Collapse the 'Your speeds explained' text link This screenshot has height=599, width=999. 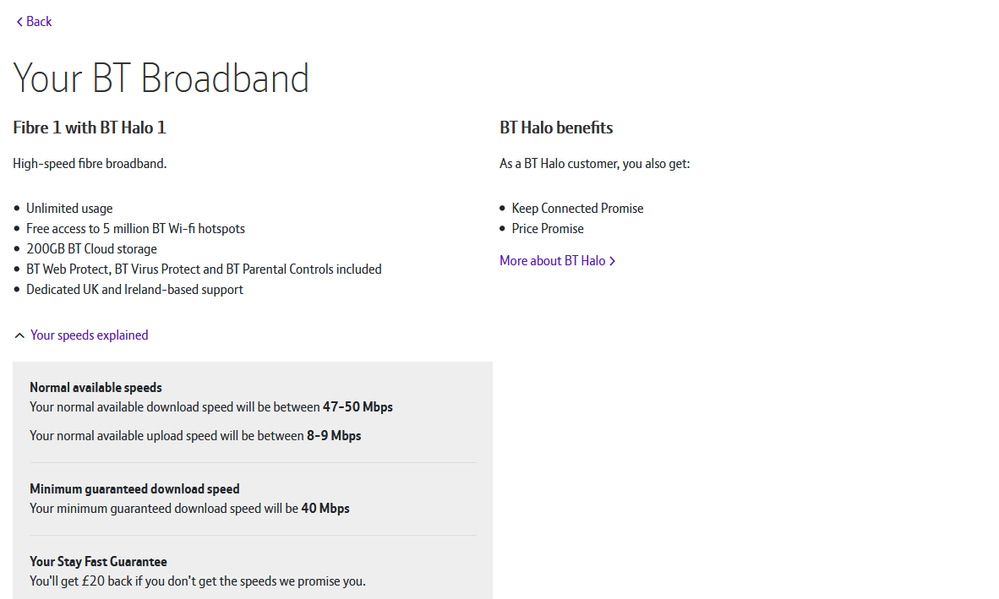[x=89, y=336]
